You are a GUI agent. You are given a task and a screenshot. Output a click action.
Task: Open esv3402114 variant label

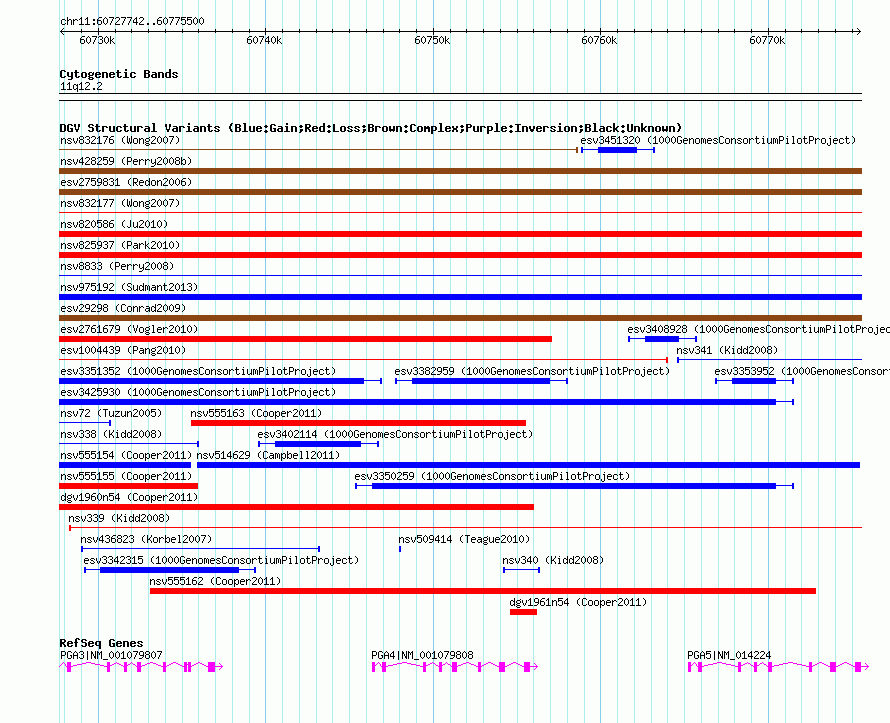point(395,434)
